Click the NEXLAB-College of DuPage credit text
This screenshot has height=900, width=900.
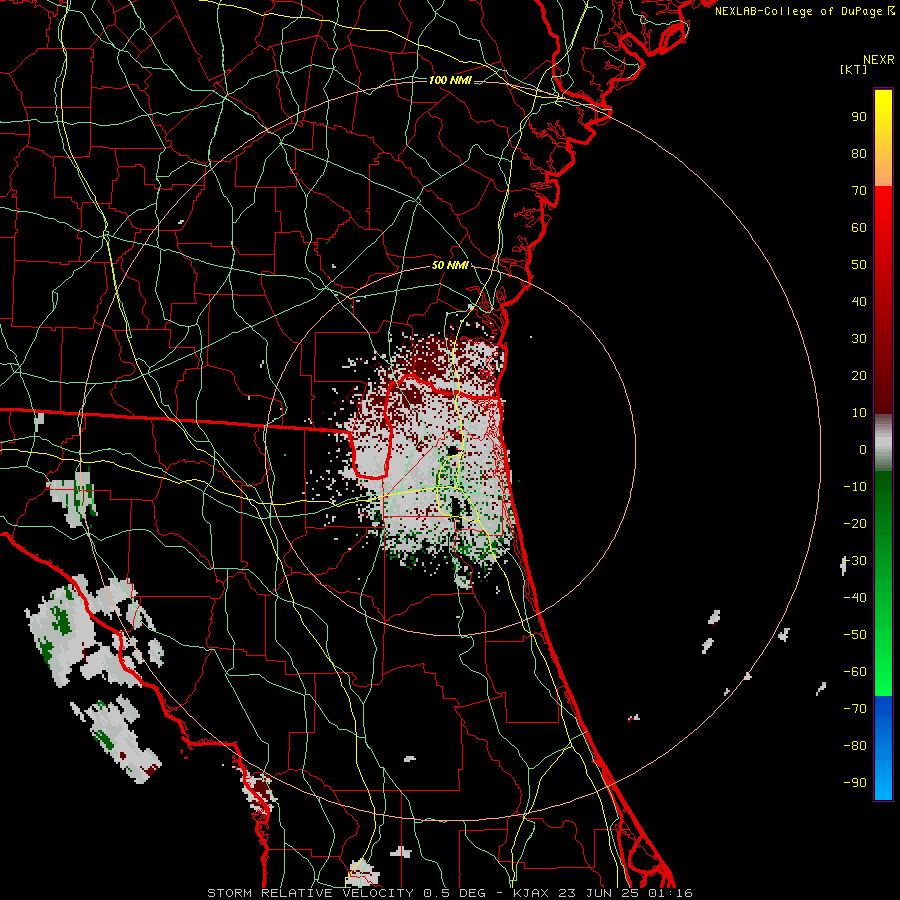[798, 11]
